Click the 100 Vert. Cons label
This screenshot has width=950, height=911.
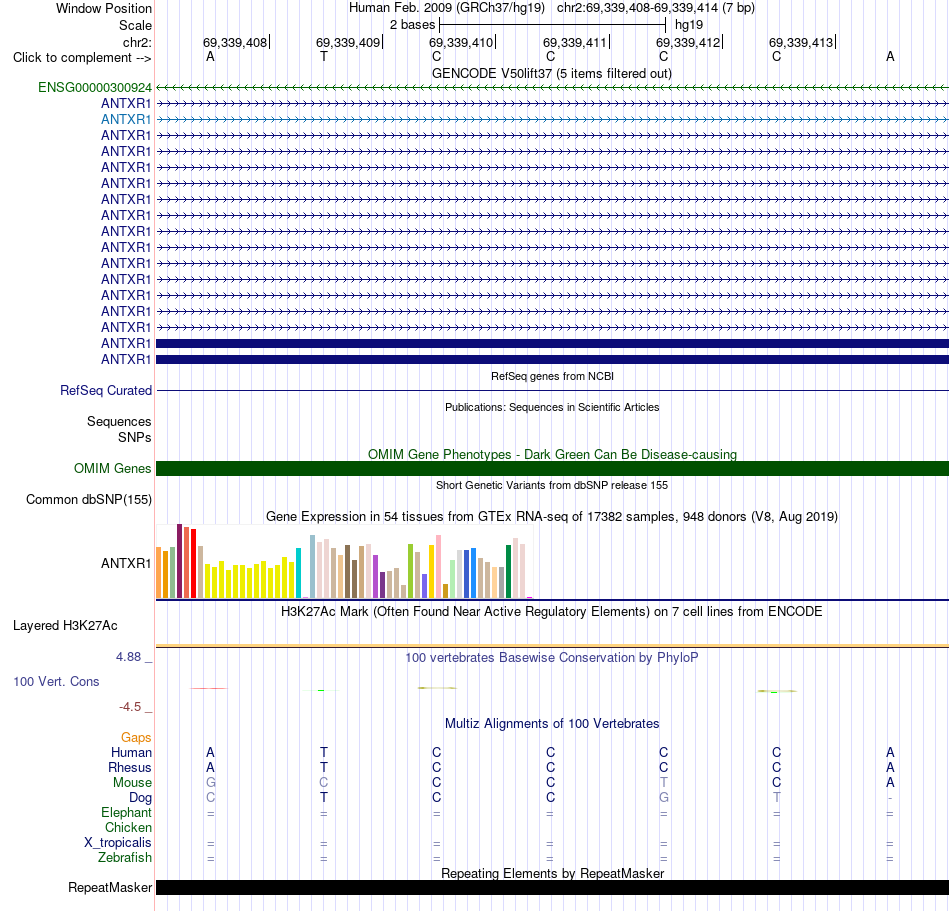(x=56, y=681)
